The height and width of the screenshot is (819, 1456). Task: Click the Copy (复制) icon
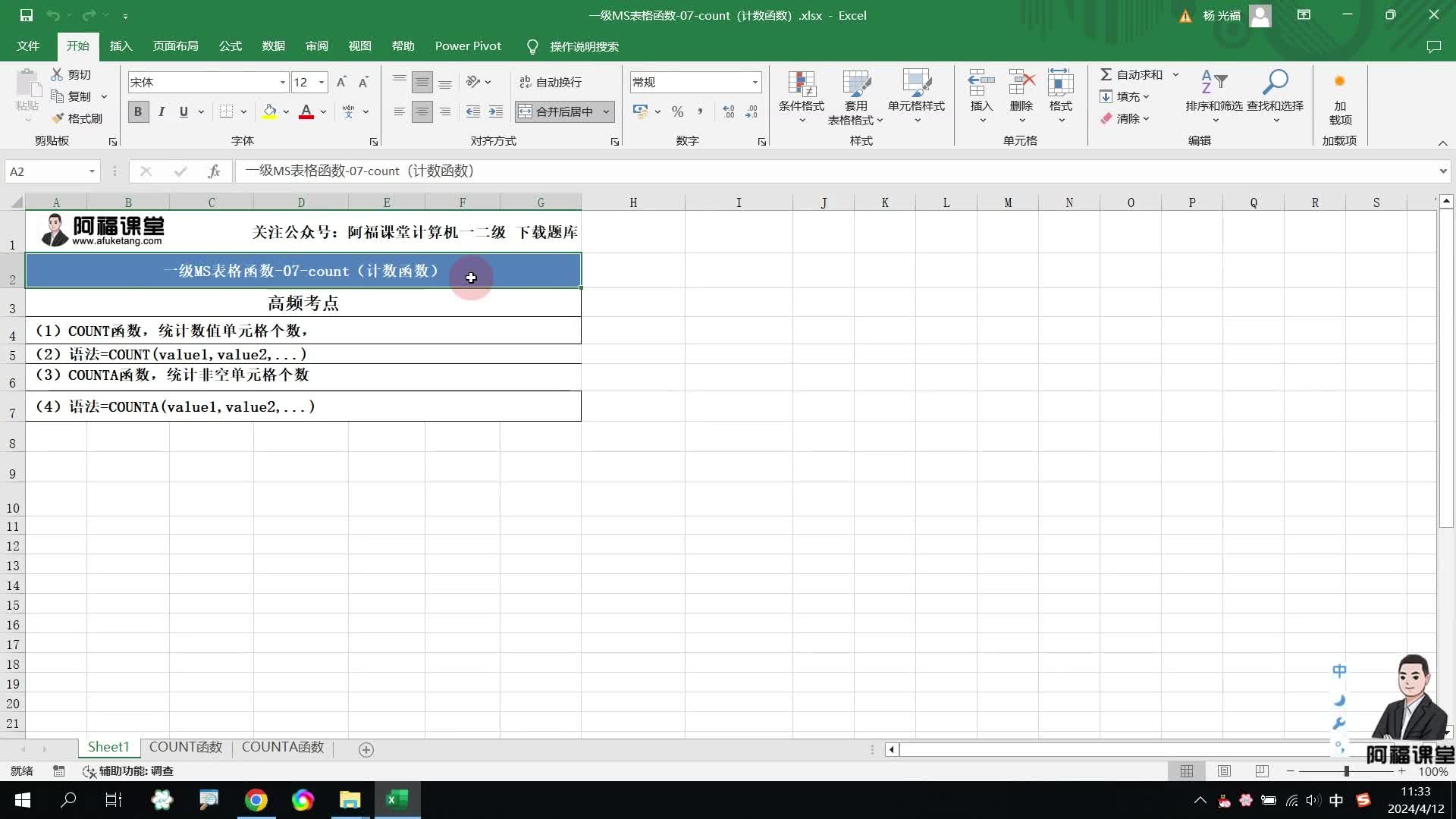coord(57,96)
